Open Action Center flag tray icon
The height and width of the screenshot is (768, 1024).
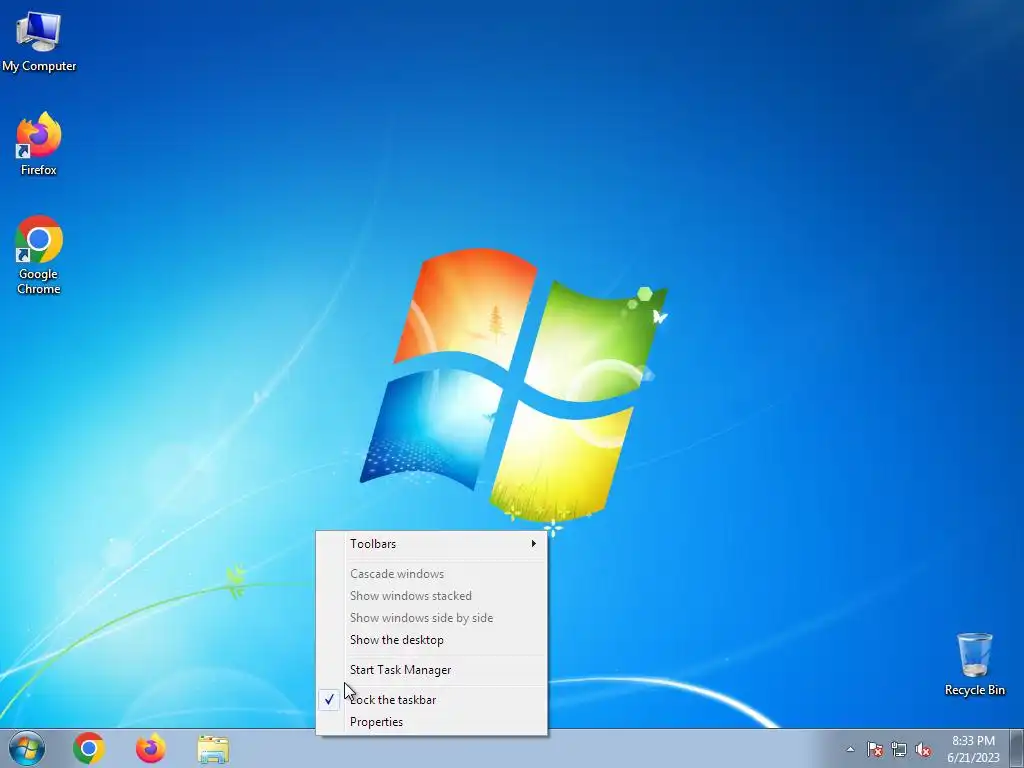point(875,750)
